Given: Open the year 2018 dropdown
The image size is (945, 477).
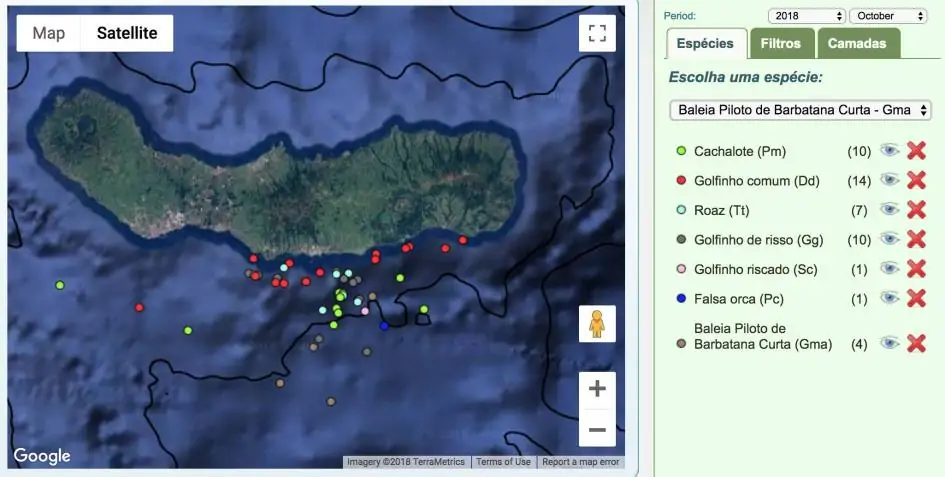Looking at the screenshot, I should 806,16.
